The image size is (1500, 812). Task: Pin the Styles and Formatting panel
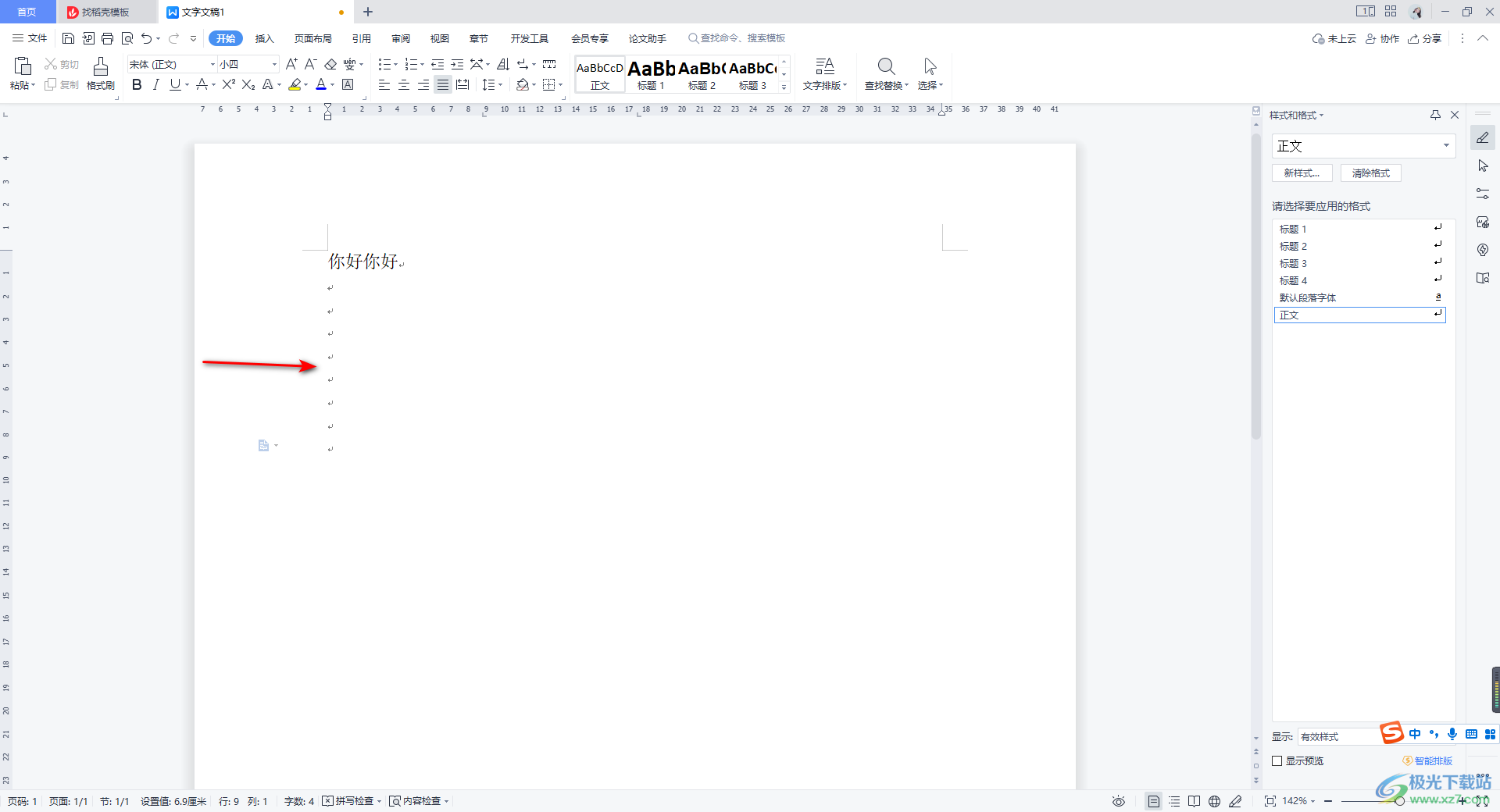1435,115
